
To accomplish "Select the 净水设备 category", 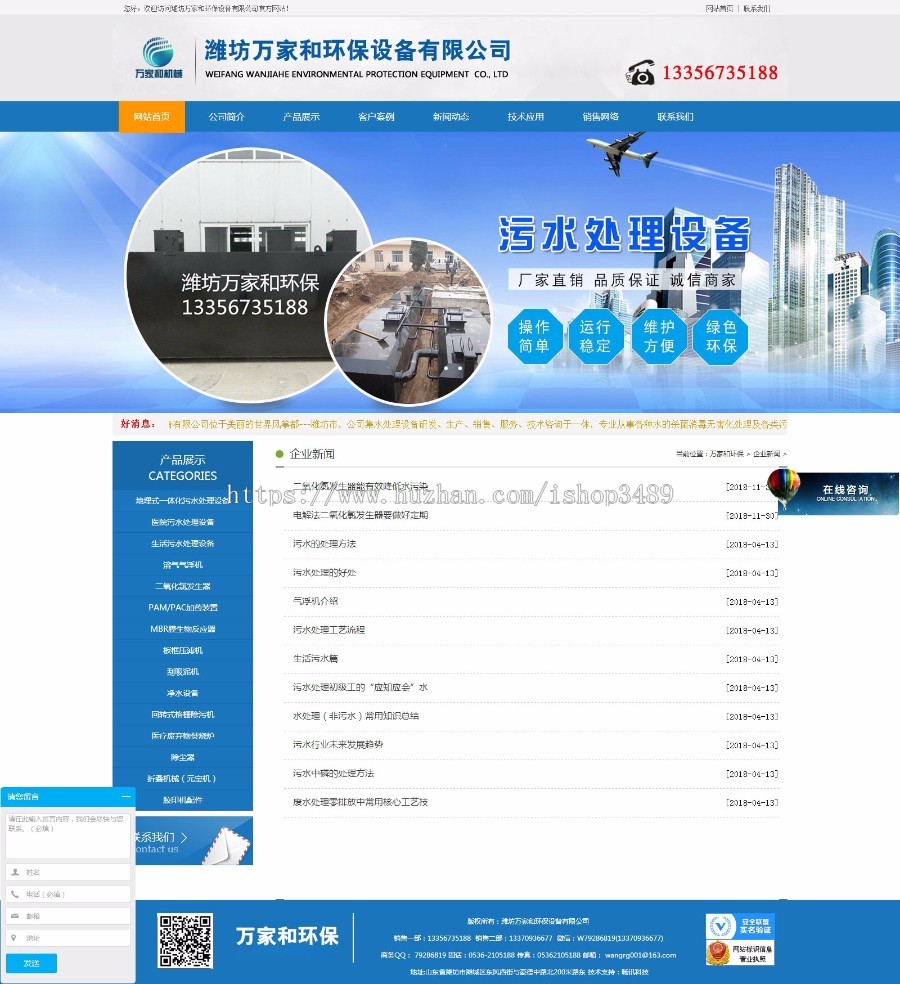I will tap(183, 693).
